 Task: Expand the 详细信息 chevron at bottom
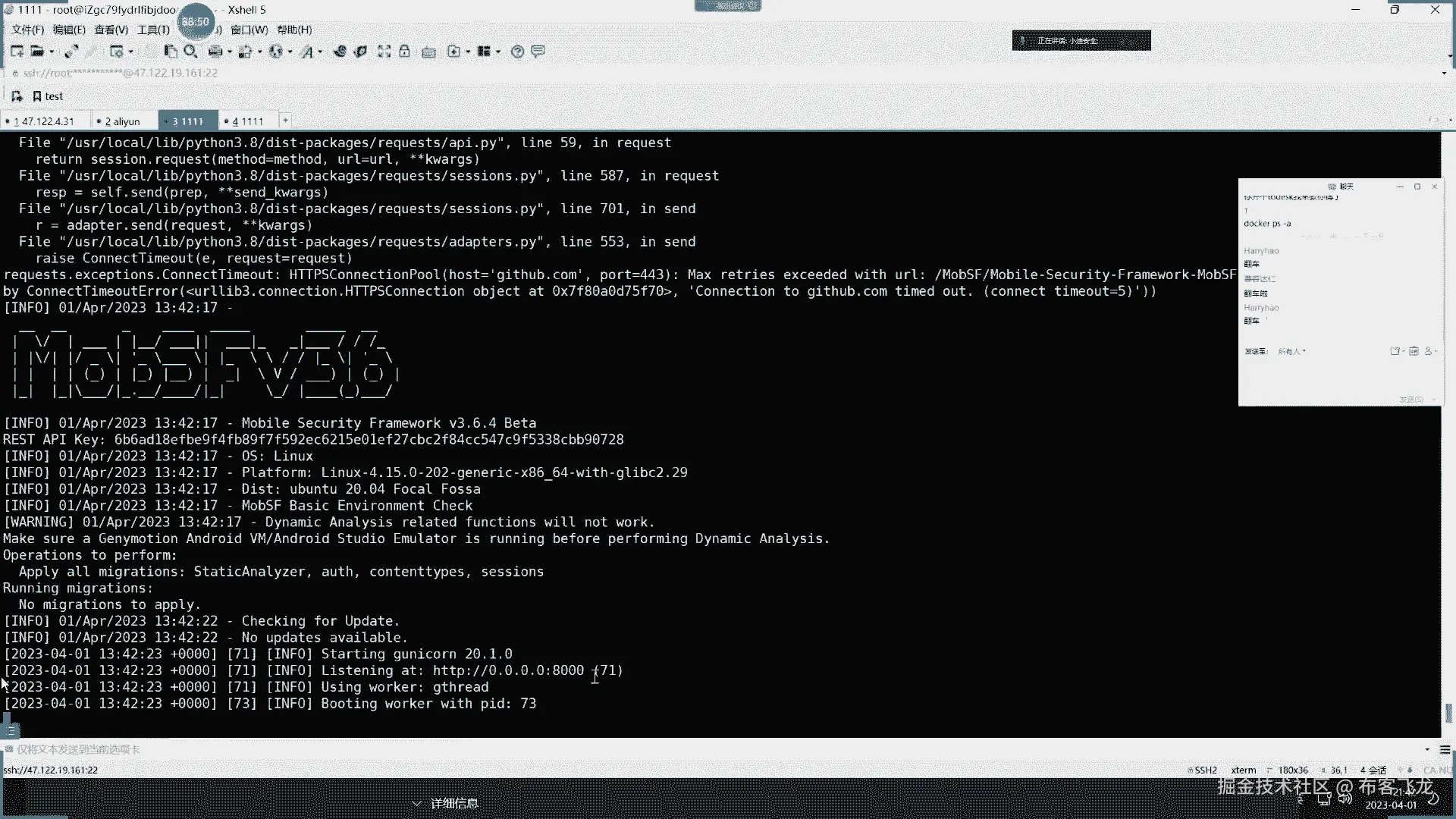(416, 803)
